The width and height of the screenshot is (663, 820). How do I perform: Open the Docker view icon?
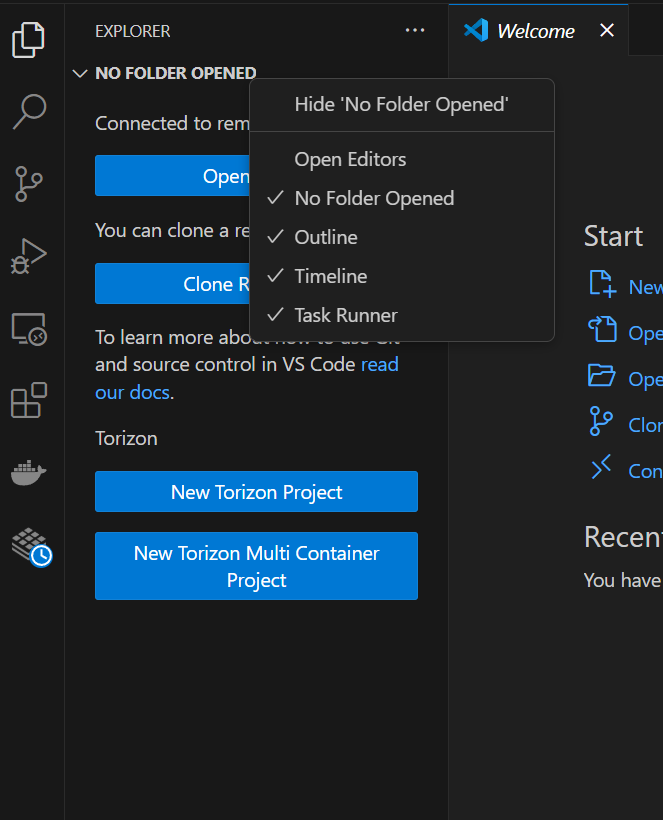29,473
